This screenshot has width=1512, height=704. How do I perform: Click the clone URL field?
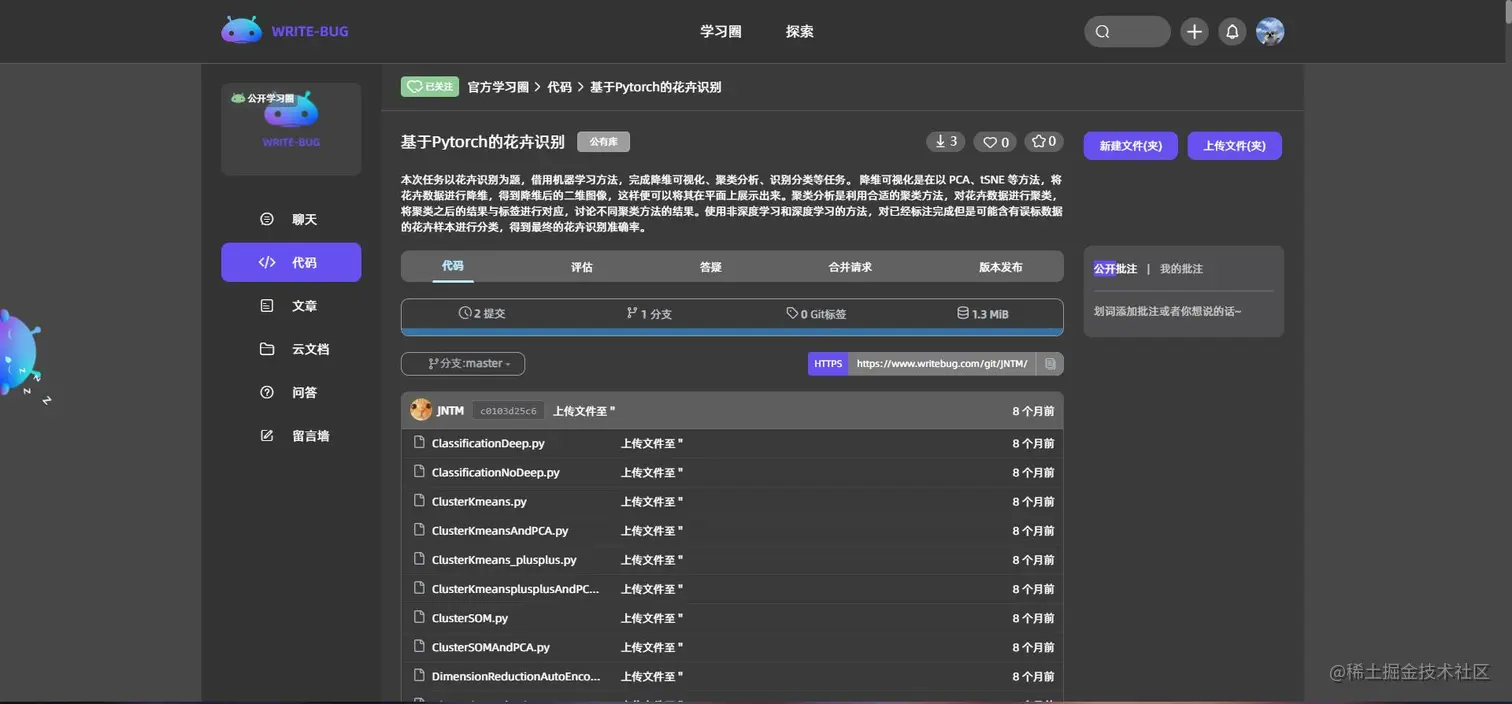coord(942,364)
